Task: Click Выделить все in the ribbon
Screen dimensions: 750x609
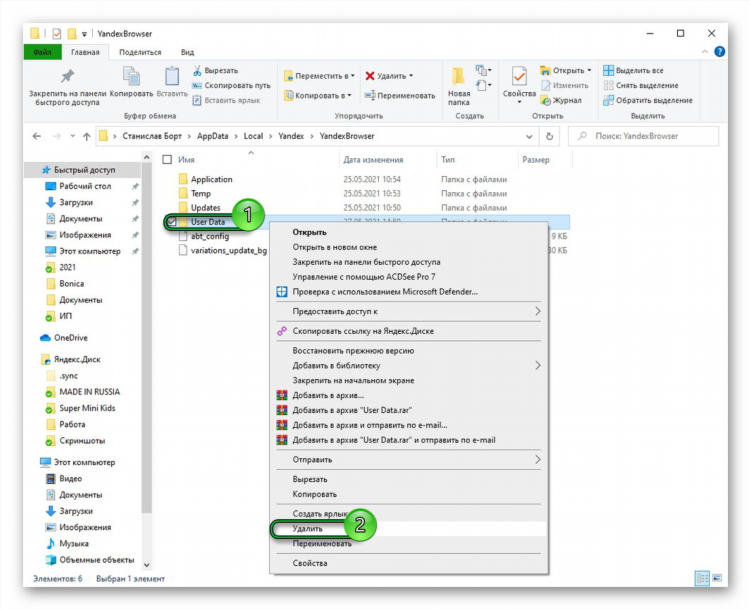Action: click(x=633, y=70)
